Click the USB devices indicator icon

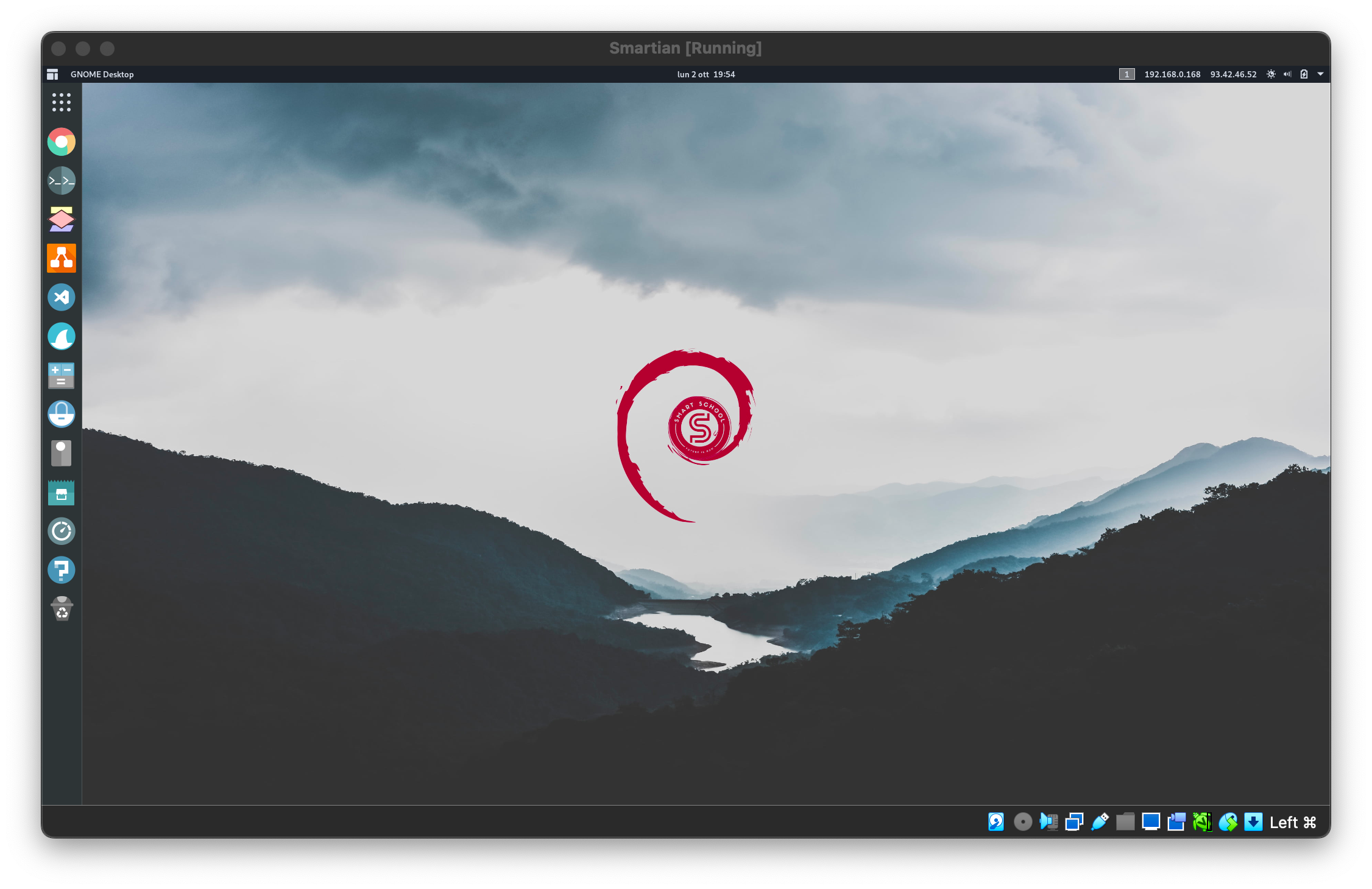point(1100,822)
